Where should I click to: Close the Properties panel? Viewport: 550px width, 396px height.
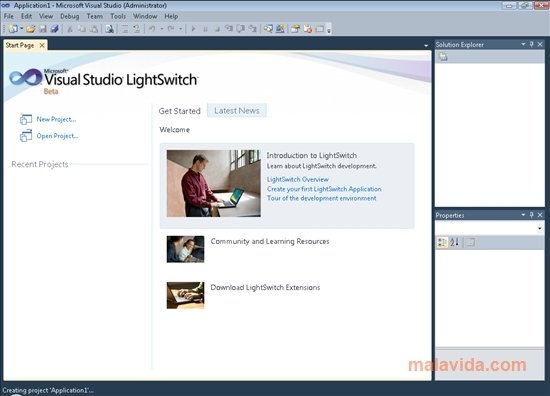(x=540, y=215)
